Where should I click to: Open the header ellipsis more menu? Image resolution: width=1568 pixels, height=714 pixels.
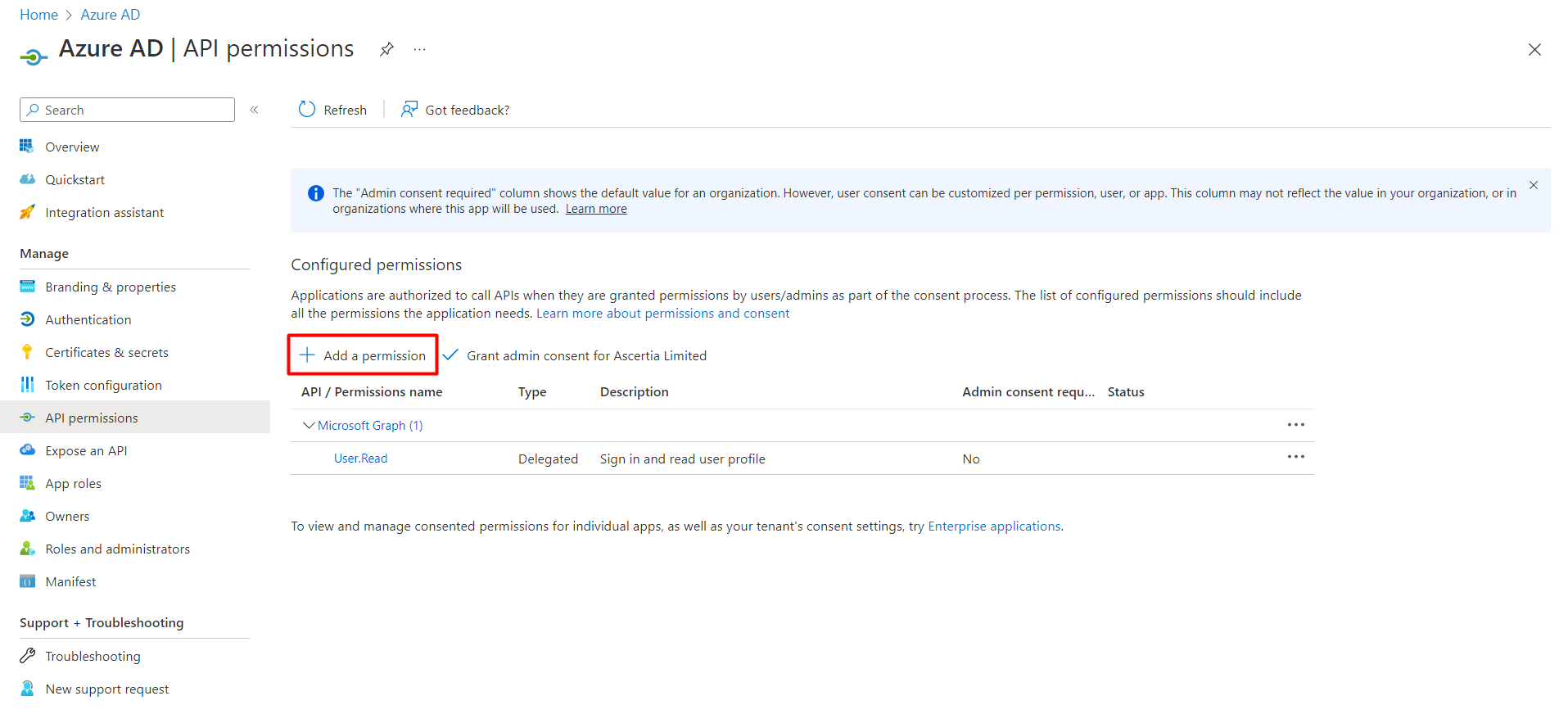(419, 49)
